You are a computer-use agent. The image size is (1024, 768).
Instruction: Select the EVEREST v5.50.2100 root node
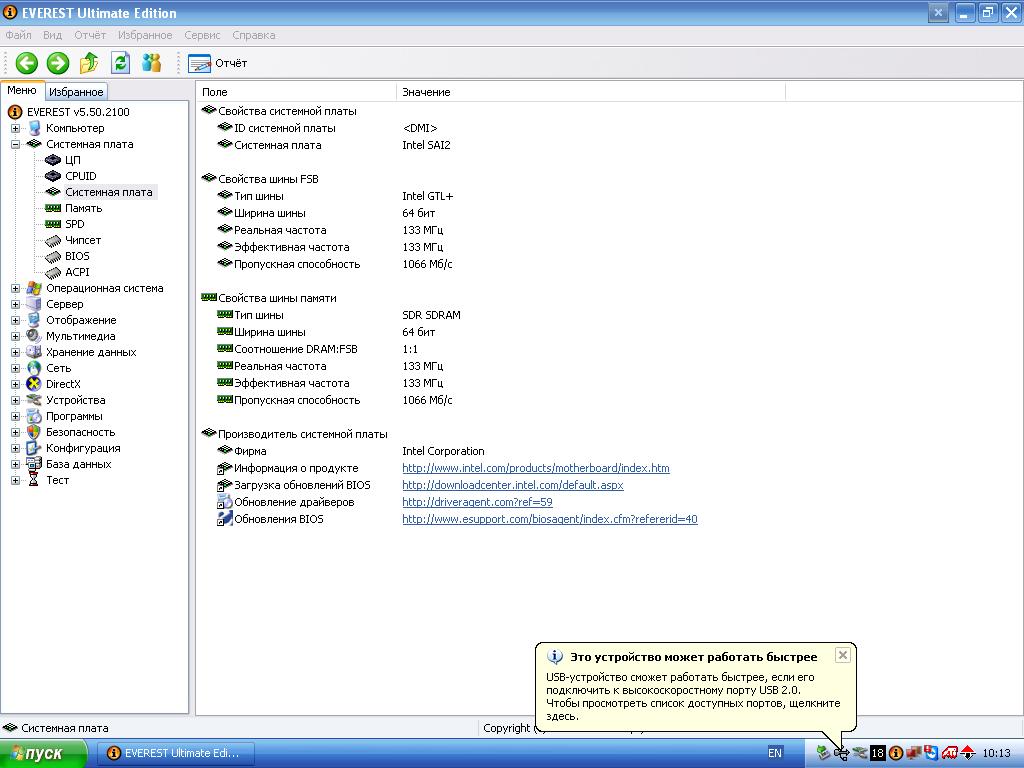coord(78,112)
